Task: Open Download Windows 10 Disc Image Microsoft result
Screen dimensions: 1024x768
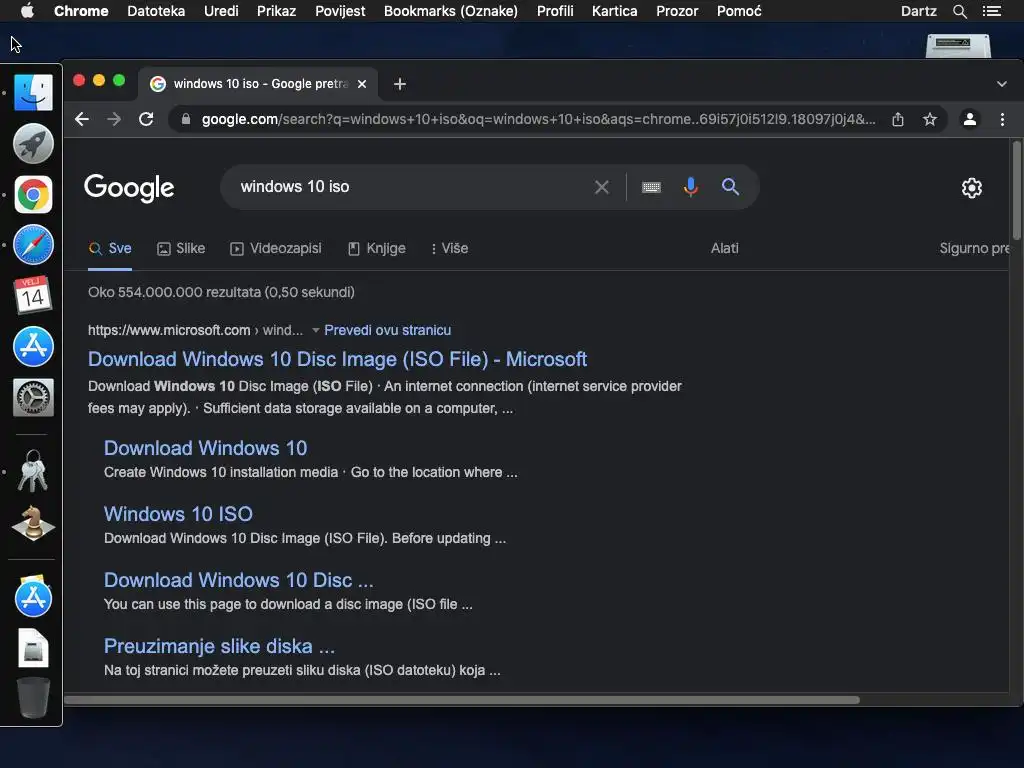Action: click(337, 359)
